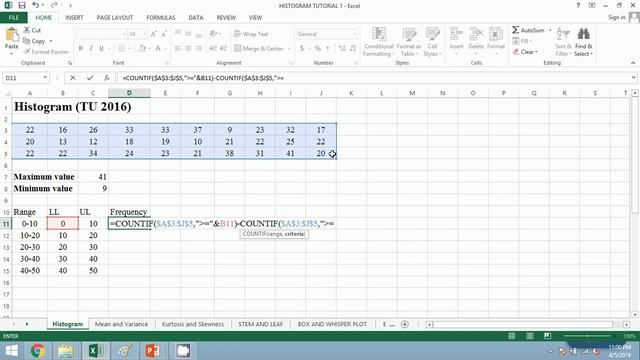The height and width of the screenshot is (360, 640).
Task: Toggle Italic formatting
Action: 91,48
